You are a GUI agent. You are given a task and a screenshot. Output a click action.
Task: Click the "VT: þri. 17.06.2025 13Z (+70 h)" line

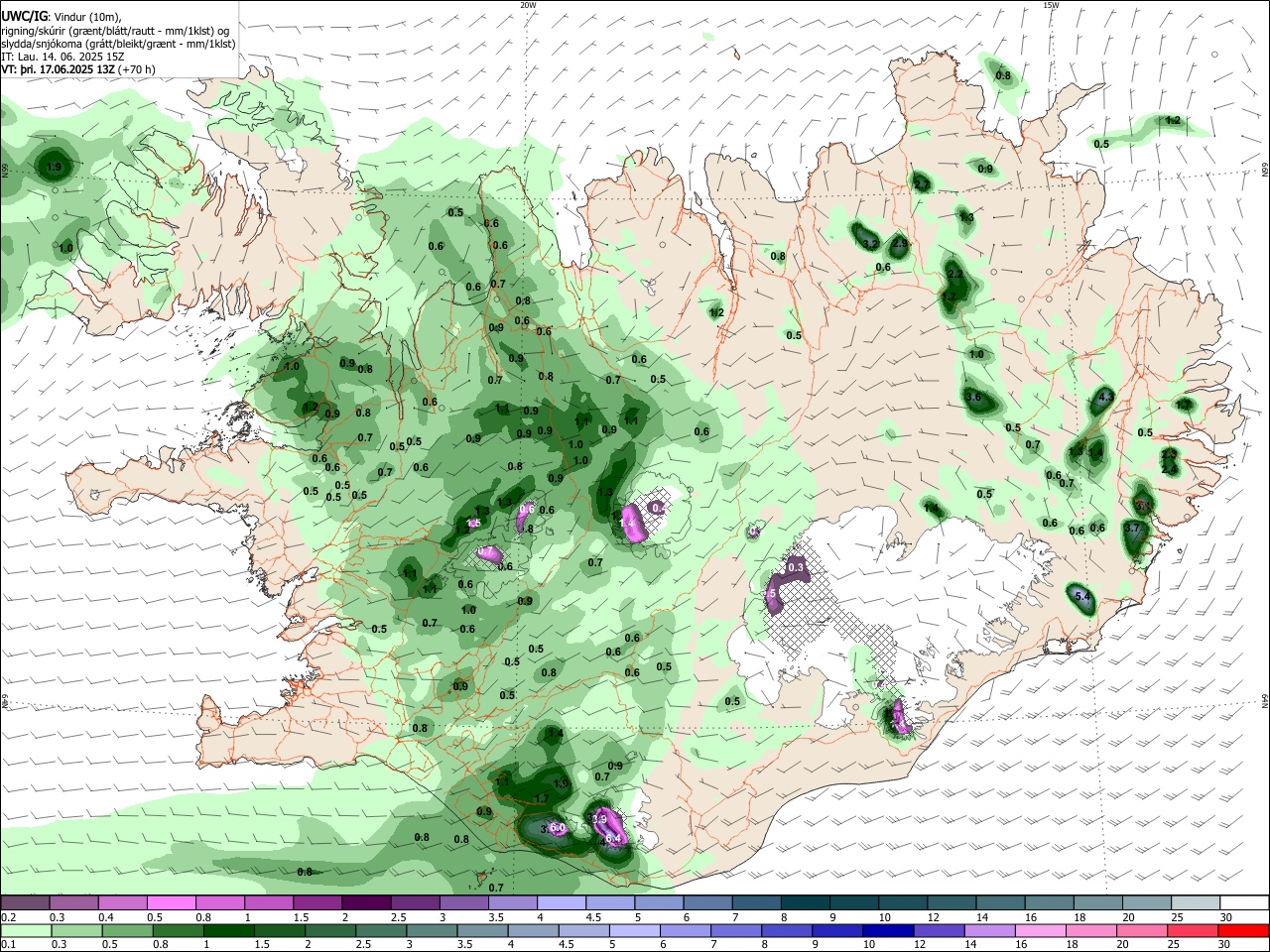point(78,69)
